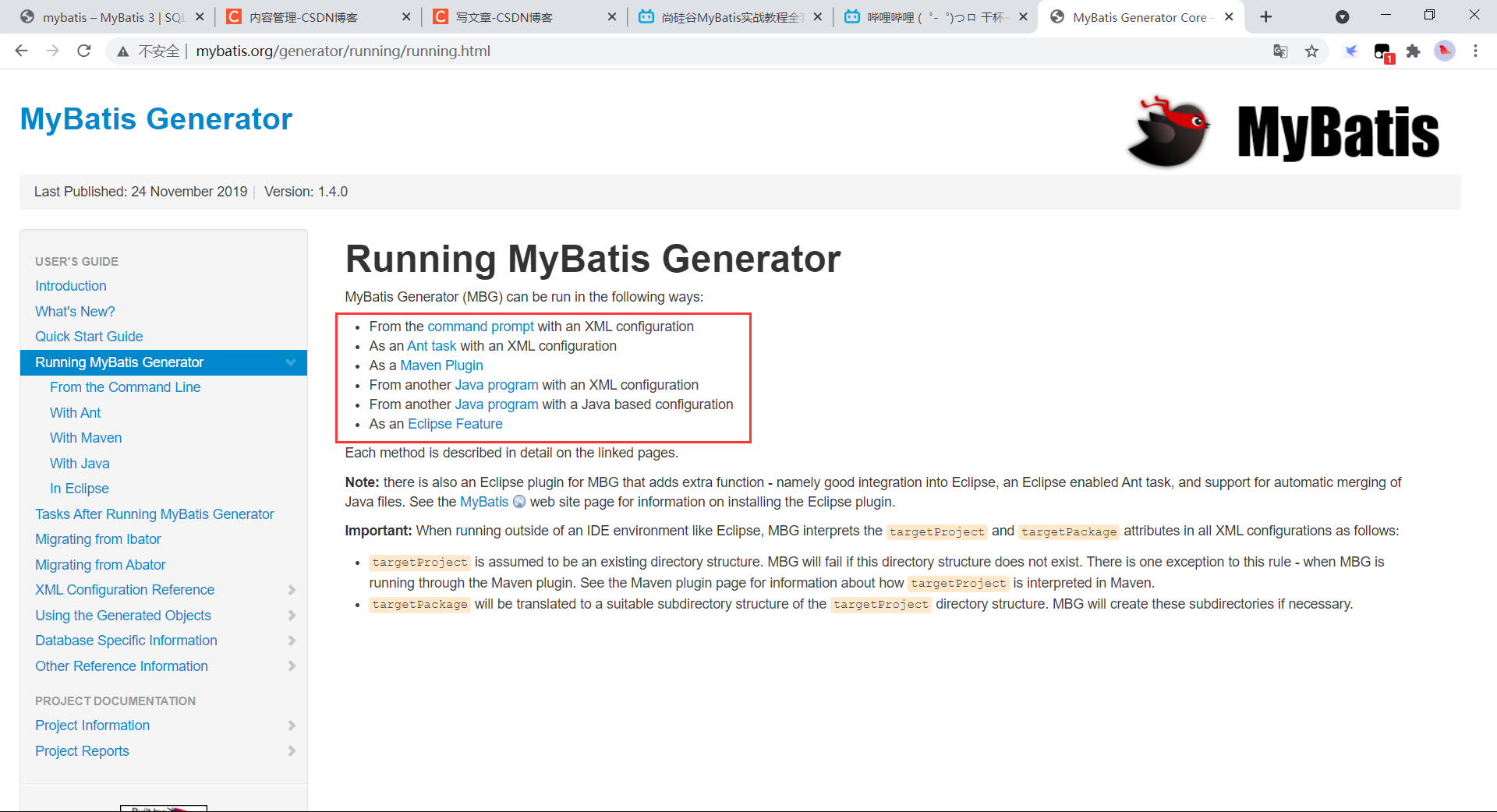Click the external link globe icon after MyBatis
This screenshot has width=1497, height=812.
pyautogui.click(x=519, y=502)
